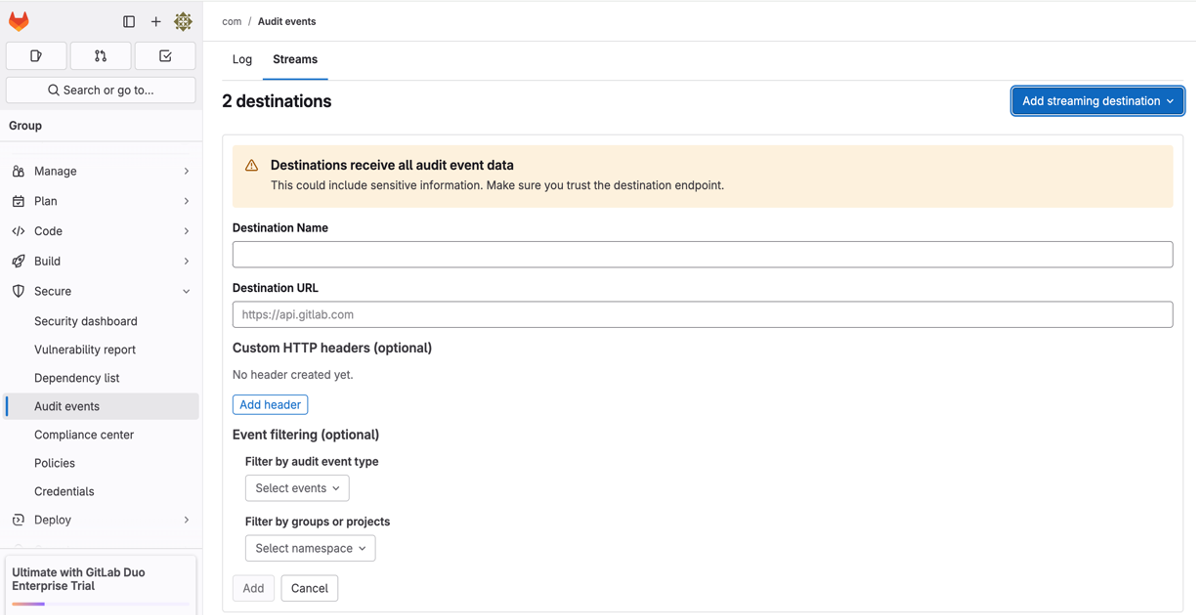Image resolution: width=1196 pixels, height=615 pixels.
Task: Expand the Manage sidebar section
Action: (101, 171)
